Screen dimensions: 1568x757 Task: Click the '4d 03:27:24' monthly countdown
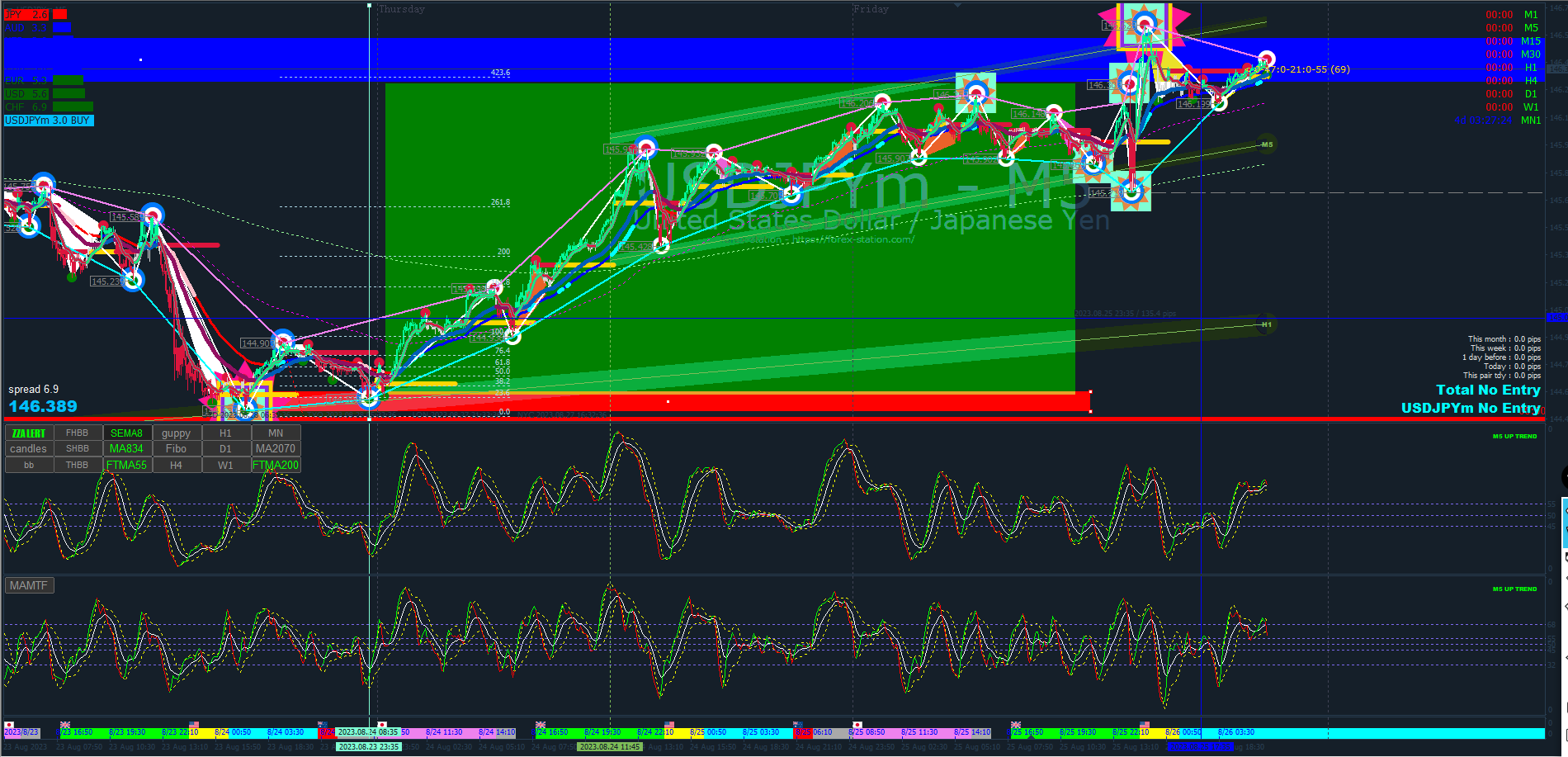[x=1483, y=121]
